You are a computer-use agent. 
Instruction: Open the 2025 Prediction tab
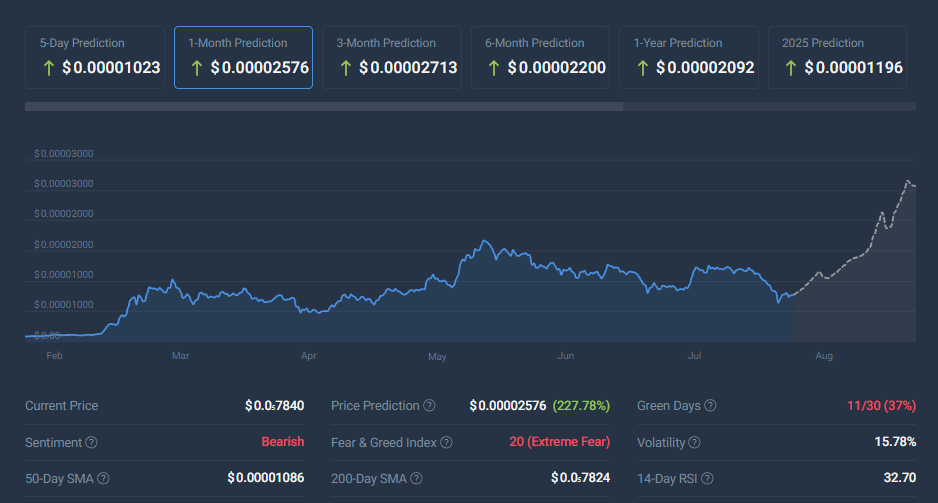point(837,57)
